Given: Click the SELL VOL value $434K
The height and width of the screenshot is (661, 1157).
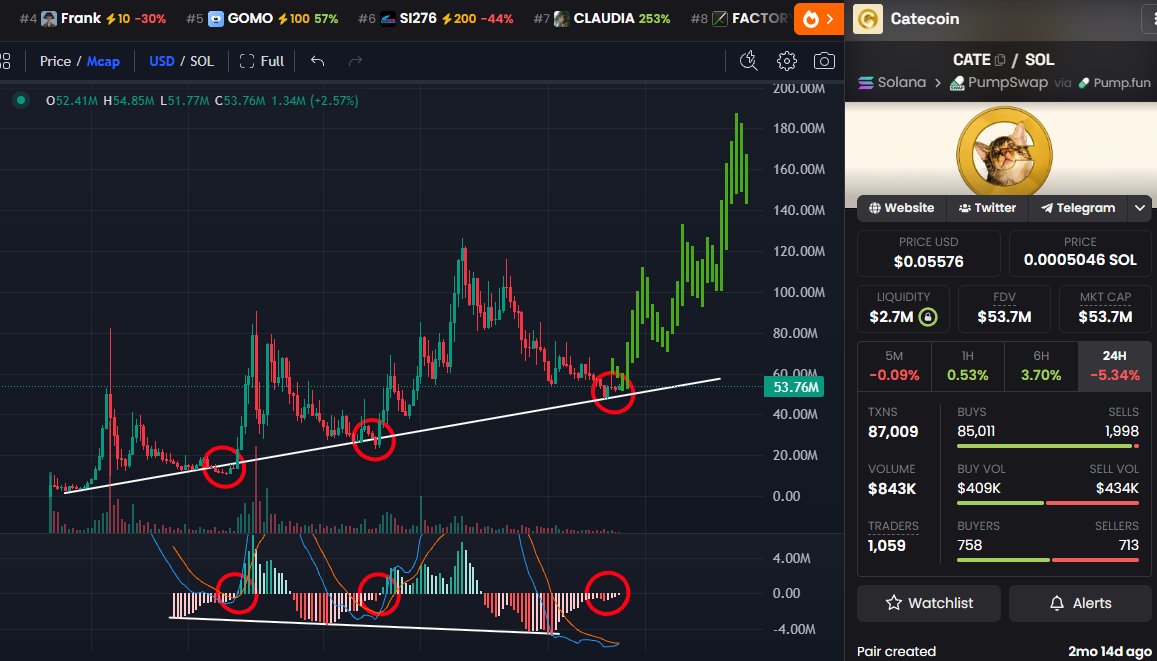Looking at the screenshot, I should 1117,488.
